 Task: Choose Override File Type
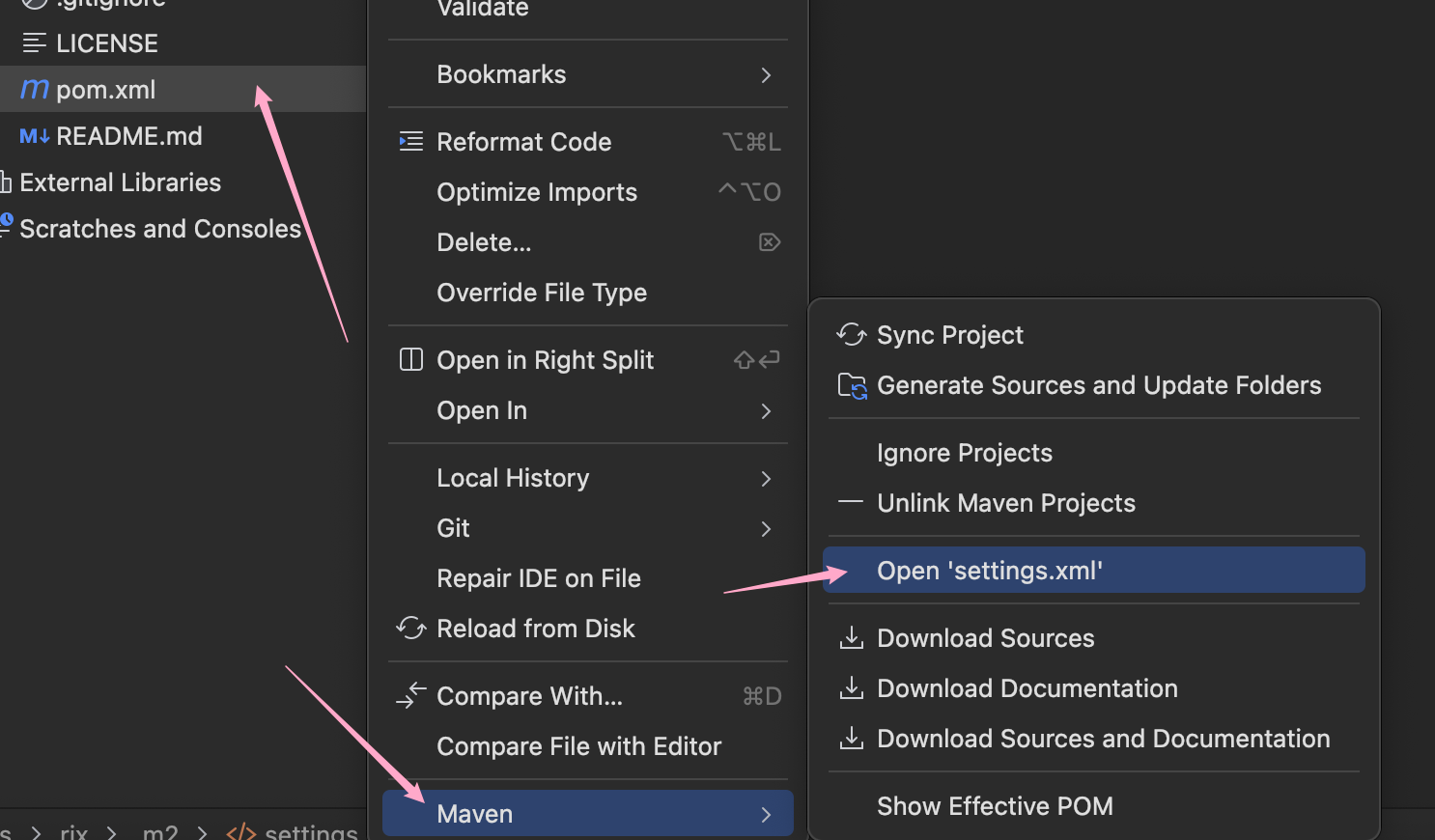tap(588, 293)
